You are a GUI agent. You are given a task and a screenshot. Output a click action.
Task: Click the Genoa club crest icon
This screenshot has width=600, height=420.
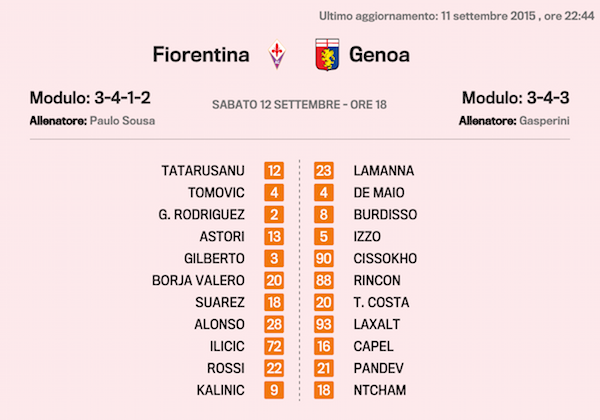click(326, 54)
